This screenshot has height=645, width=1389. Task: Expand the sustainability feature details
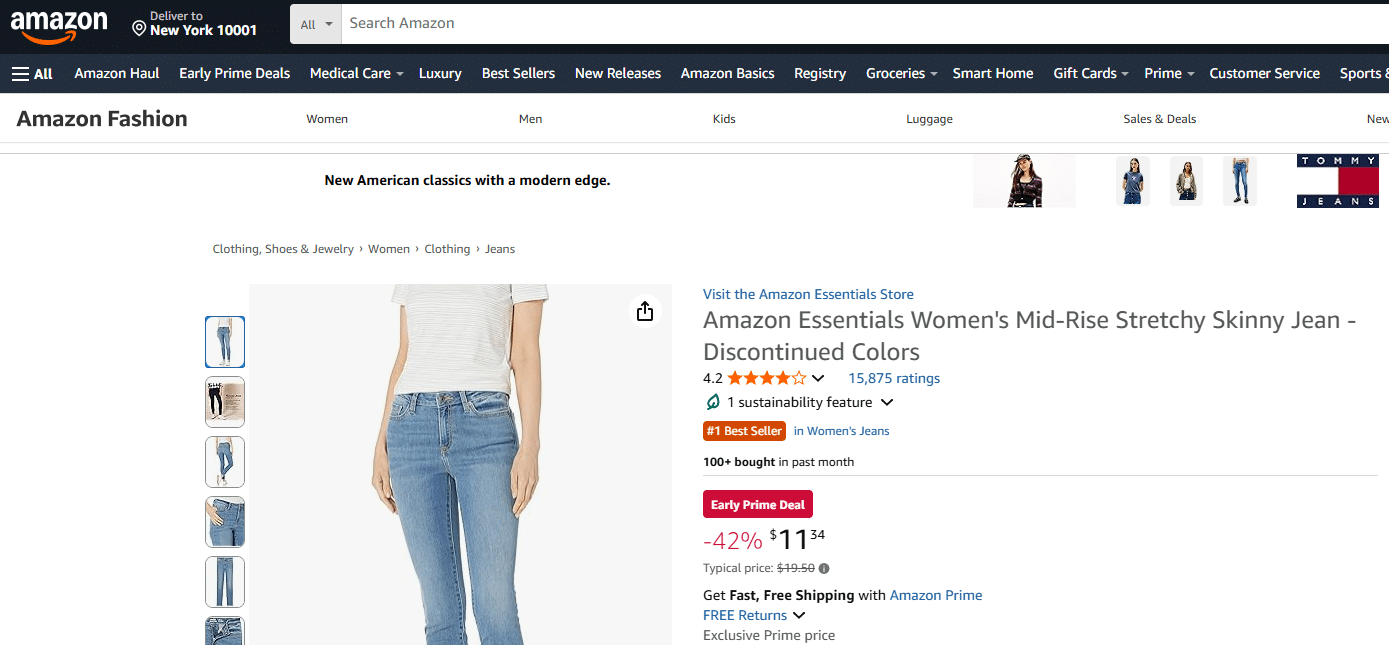(x=886, y=402)
